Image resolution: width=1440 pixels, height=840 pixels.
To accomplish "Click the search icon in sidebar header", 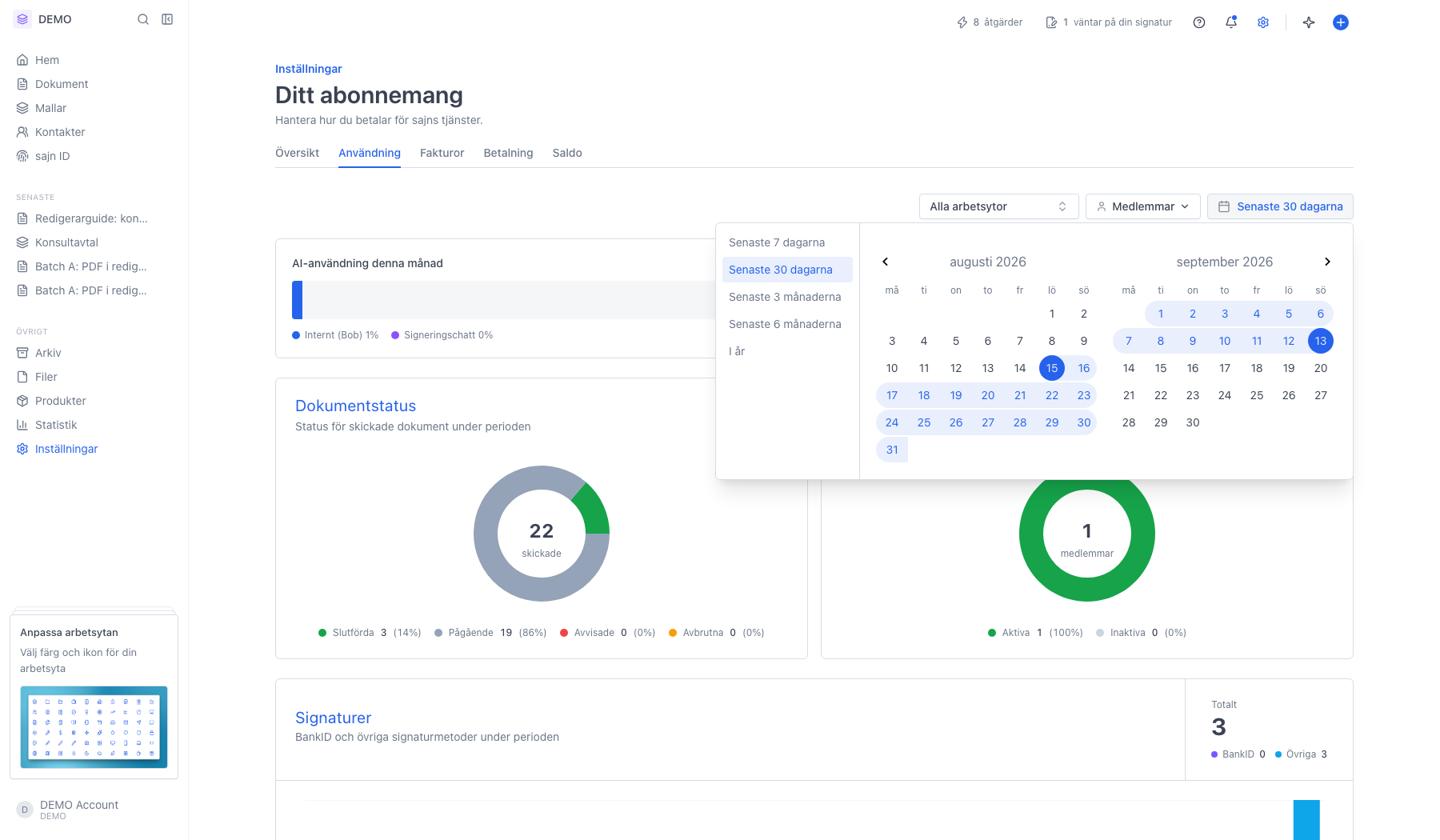I will [143, 19].
